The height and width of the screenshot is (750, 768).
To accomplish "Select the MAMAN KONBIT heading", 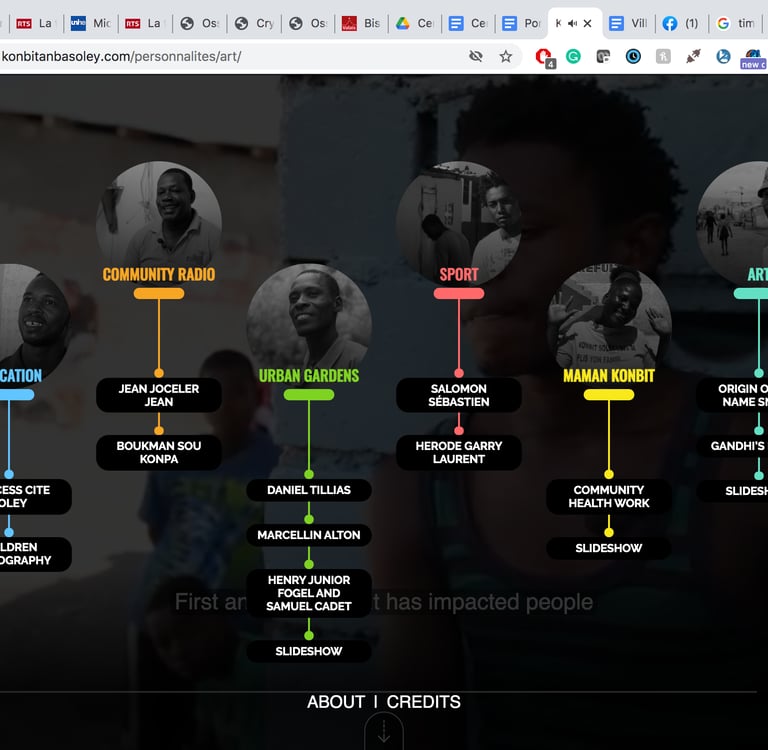I will coord(609,376).
